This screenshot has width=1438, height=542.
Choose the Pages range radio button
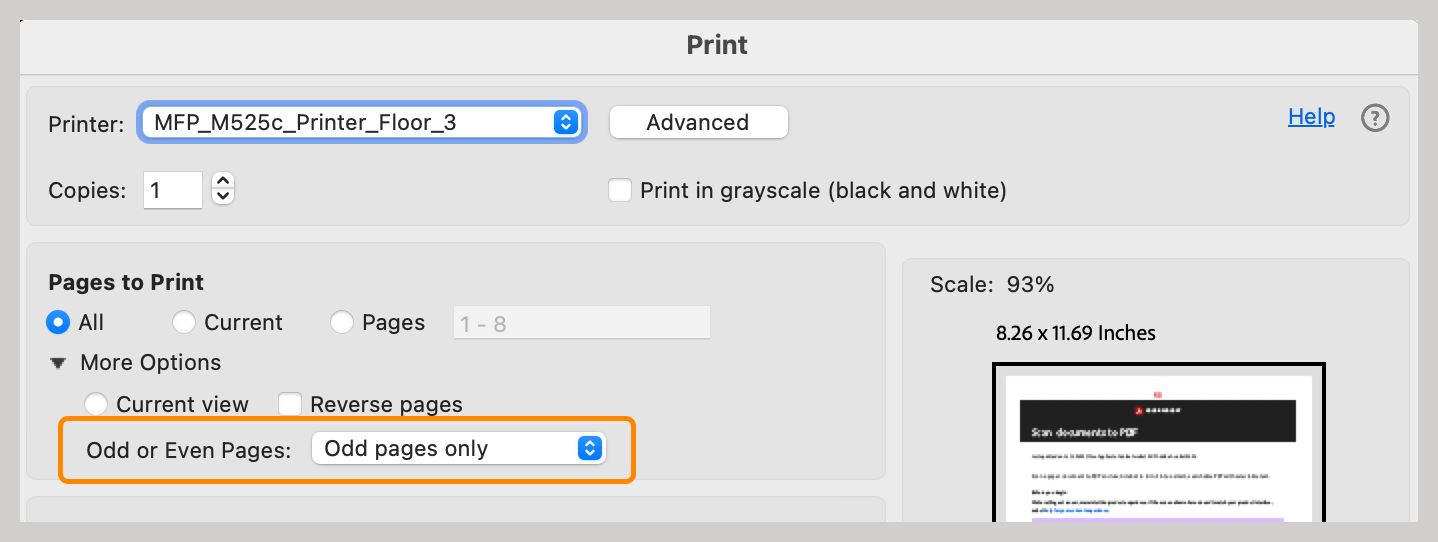(342, 323)
